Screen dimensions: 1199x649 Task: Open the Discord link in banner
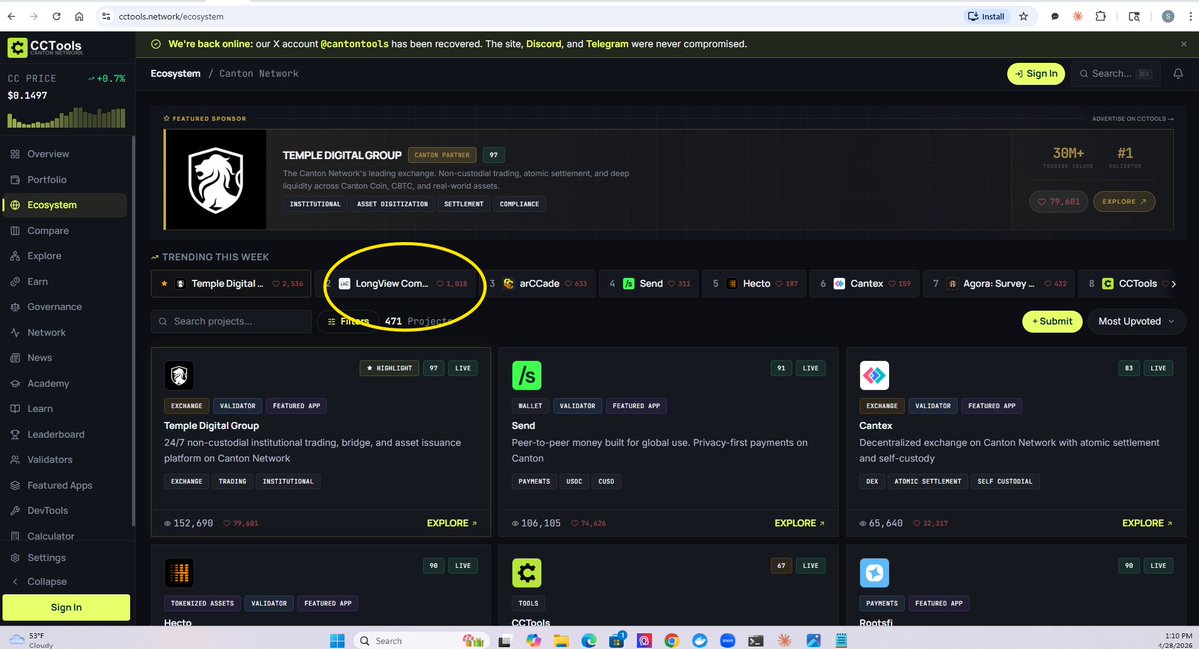(544, 44)
